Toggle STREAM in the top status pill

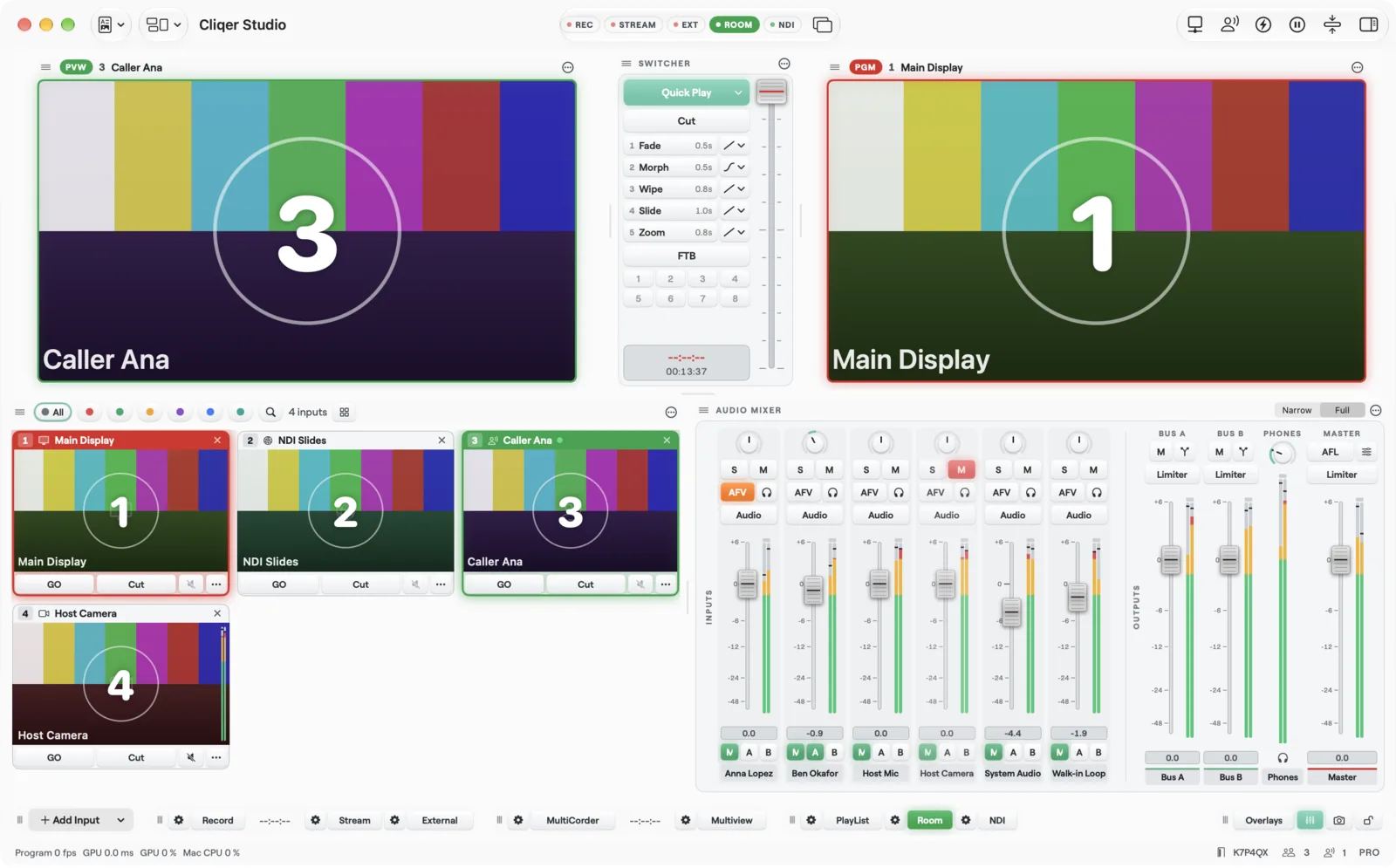[x=633, y=24]
